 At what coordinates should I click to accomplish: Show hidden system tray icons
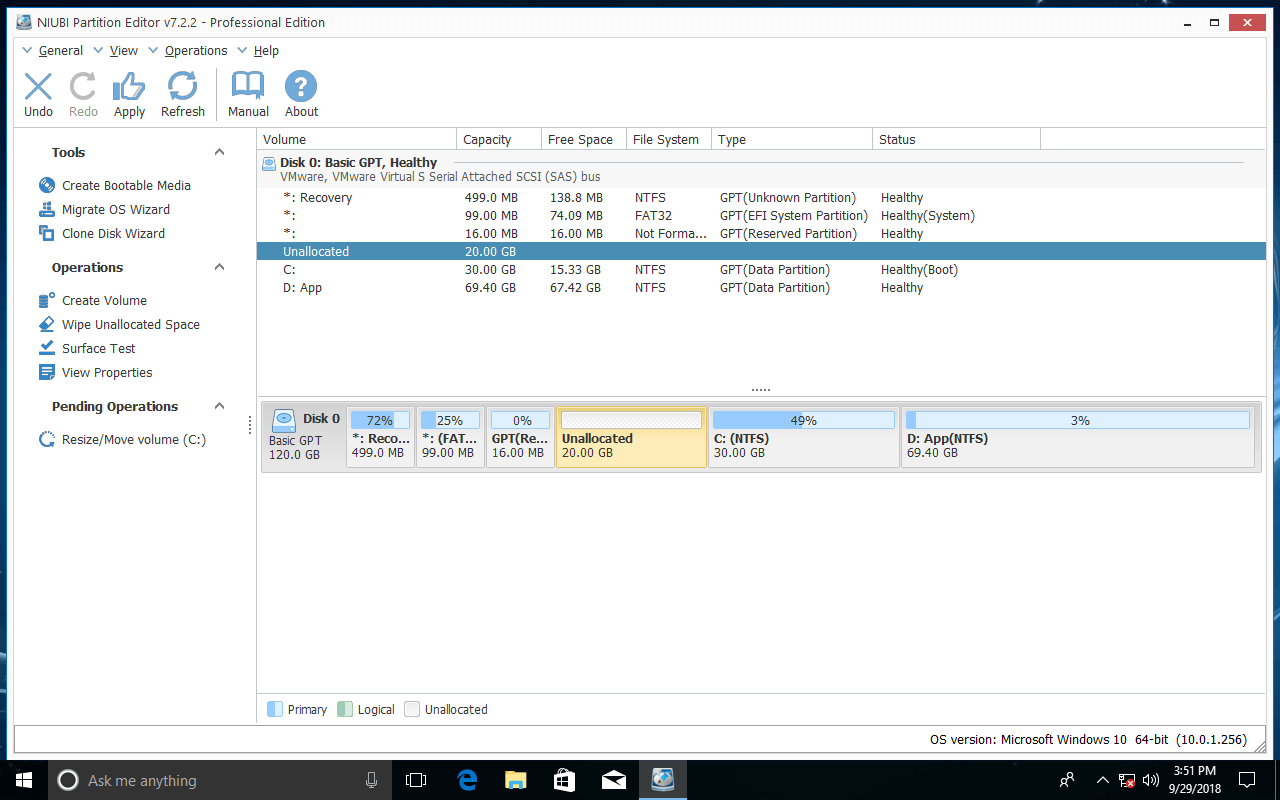click(1102, 780)
